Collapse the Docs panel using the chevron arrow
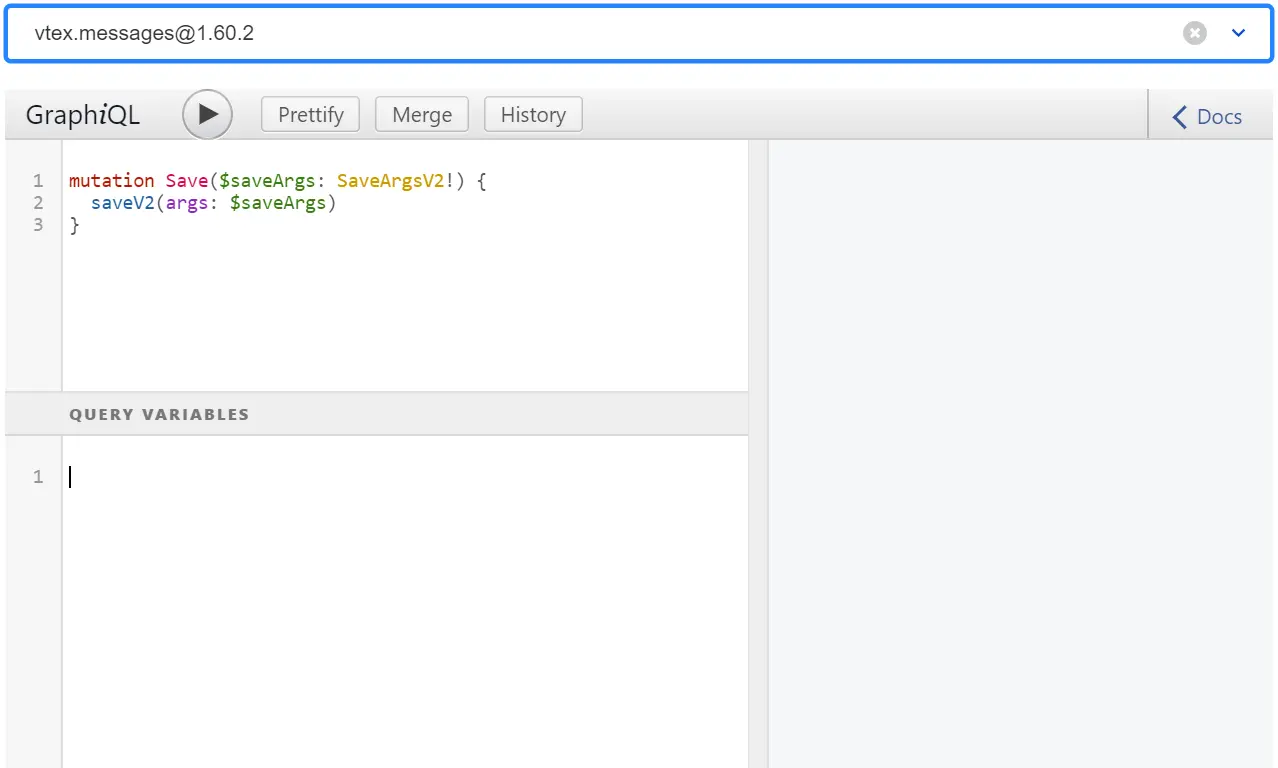 pyautogui.click(x=1179, y=116)
